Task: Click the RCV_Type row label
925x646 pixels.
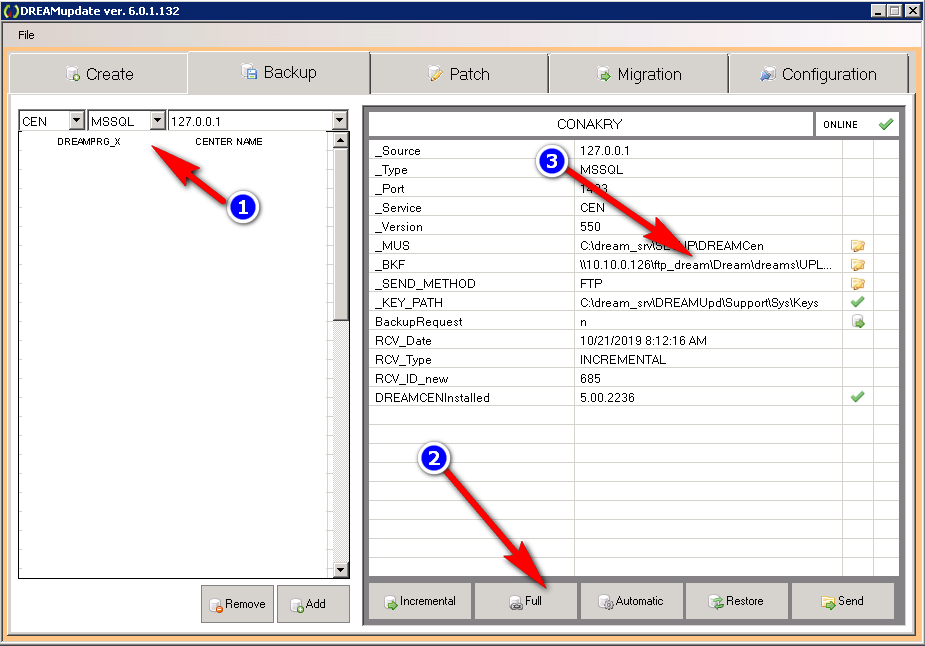Action: (403, 360)
